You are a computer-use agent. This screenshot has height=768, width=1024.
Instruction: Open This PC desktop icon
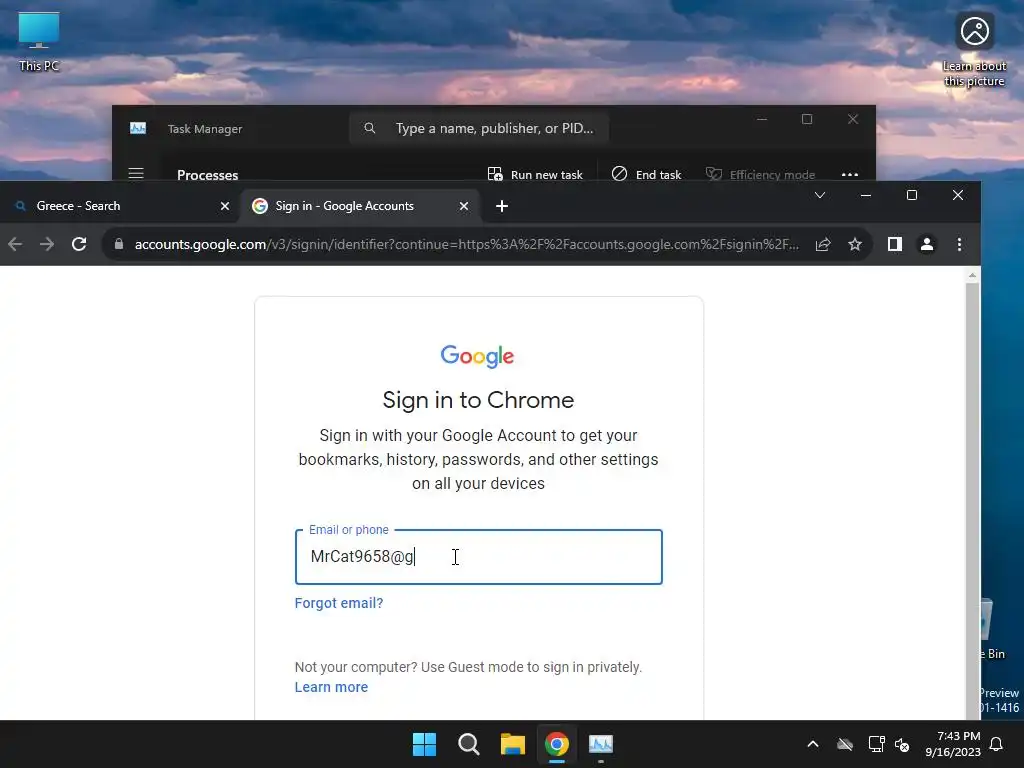click(x=39, y=42)
